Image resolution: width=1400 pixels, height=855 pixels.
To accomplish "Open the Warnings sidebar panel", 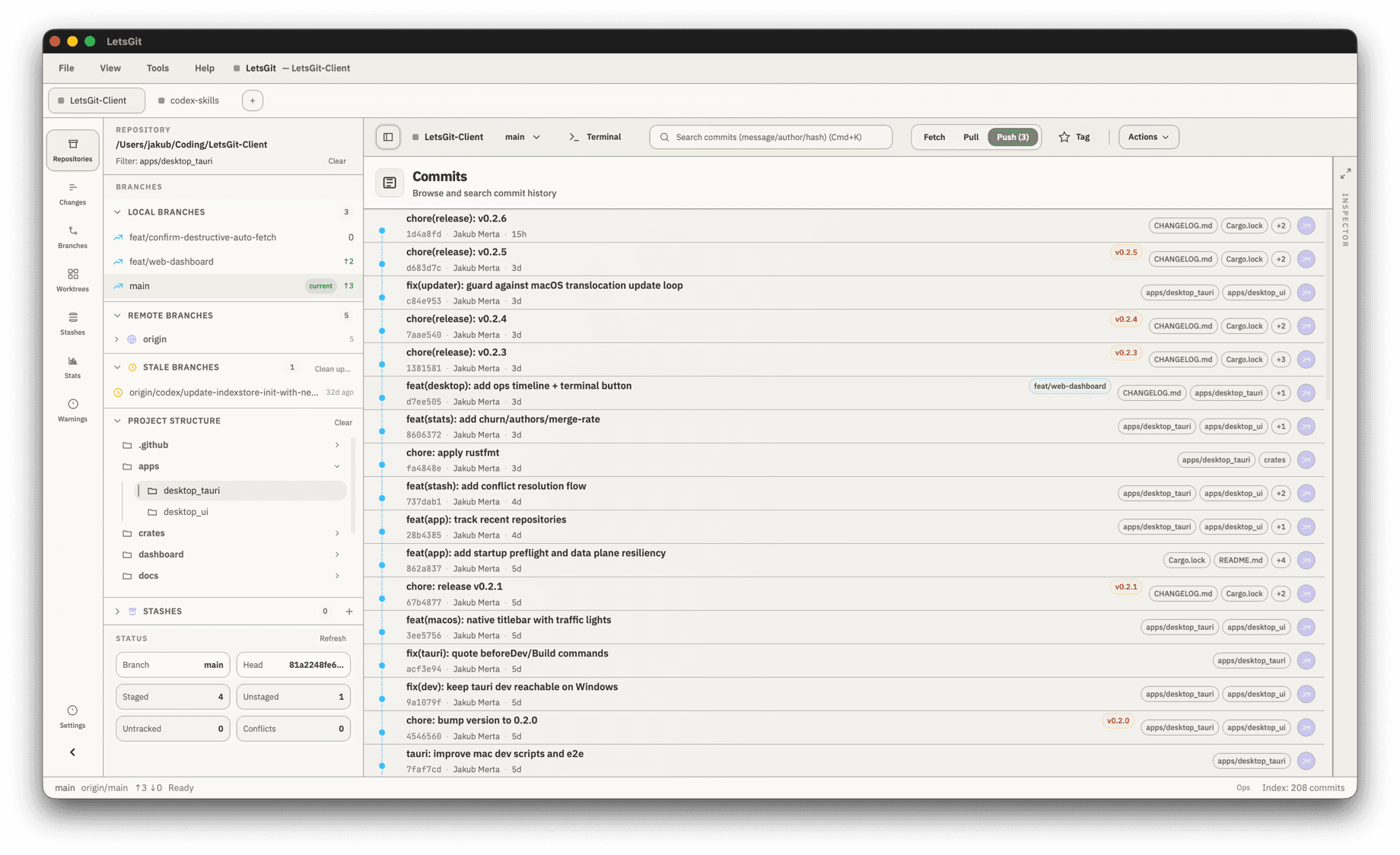I will [72, 410].
